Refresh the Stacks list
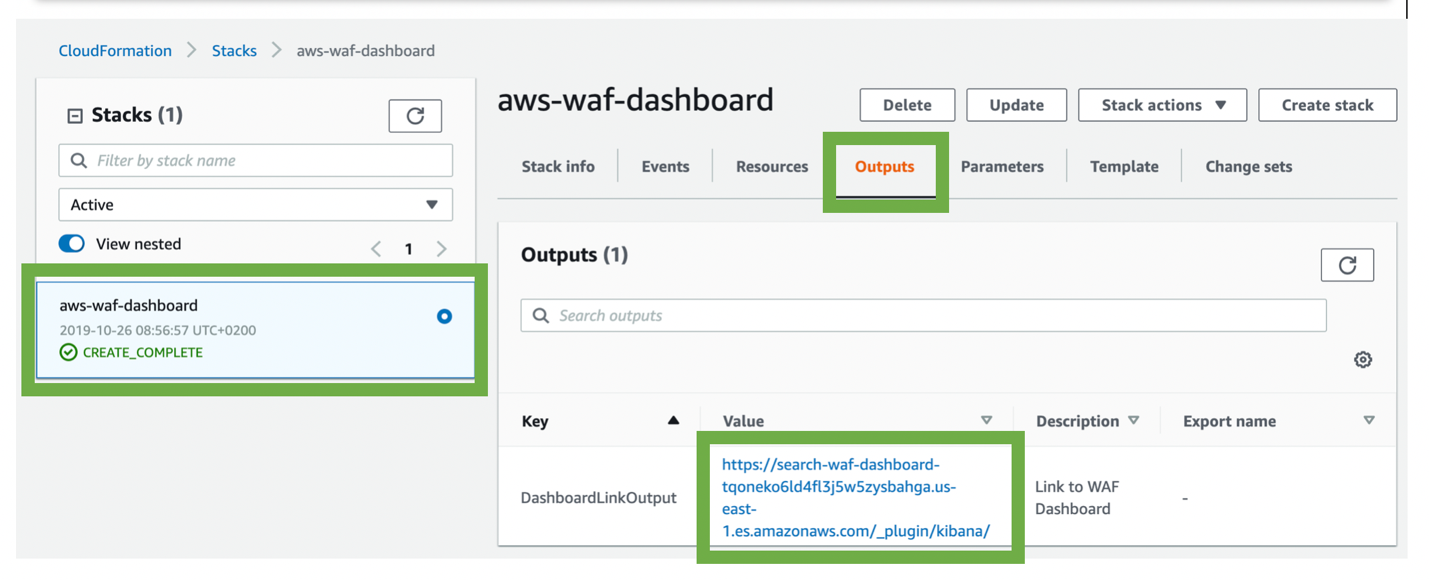 click(415, 116)
